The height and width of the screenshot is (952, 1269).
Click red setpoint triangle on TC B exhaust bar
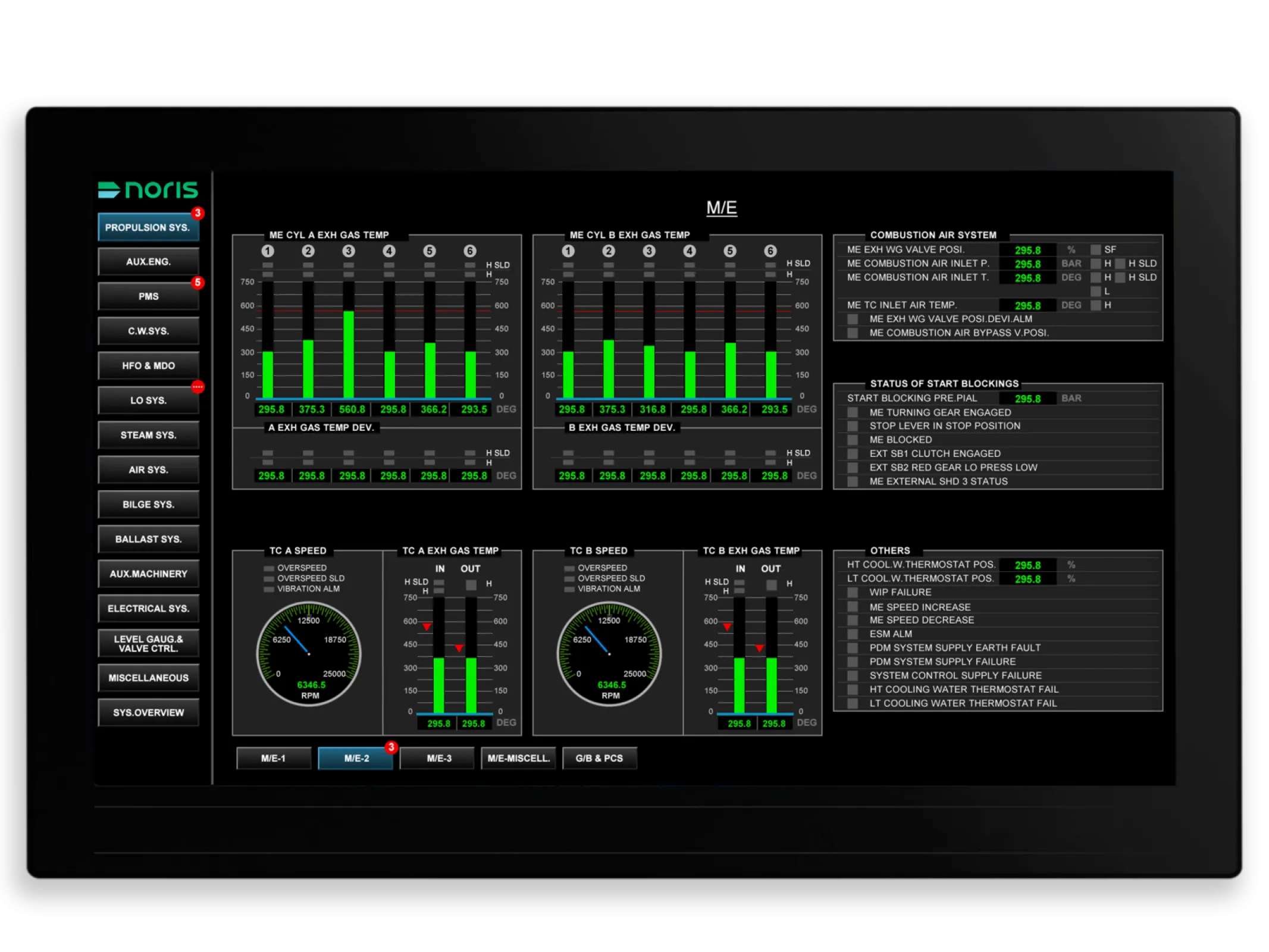pos(727,626)
